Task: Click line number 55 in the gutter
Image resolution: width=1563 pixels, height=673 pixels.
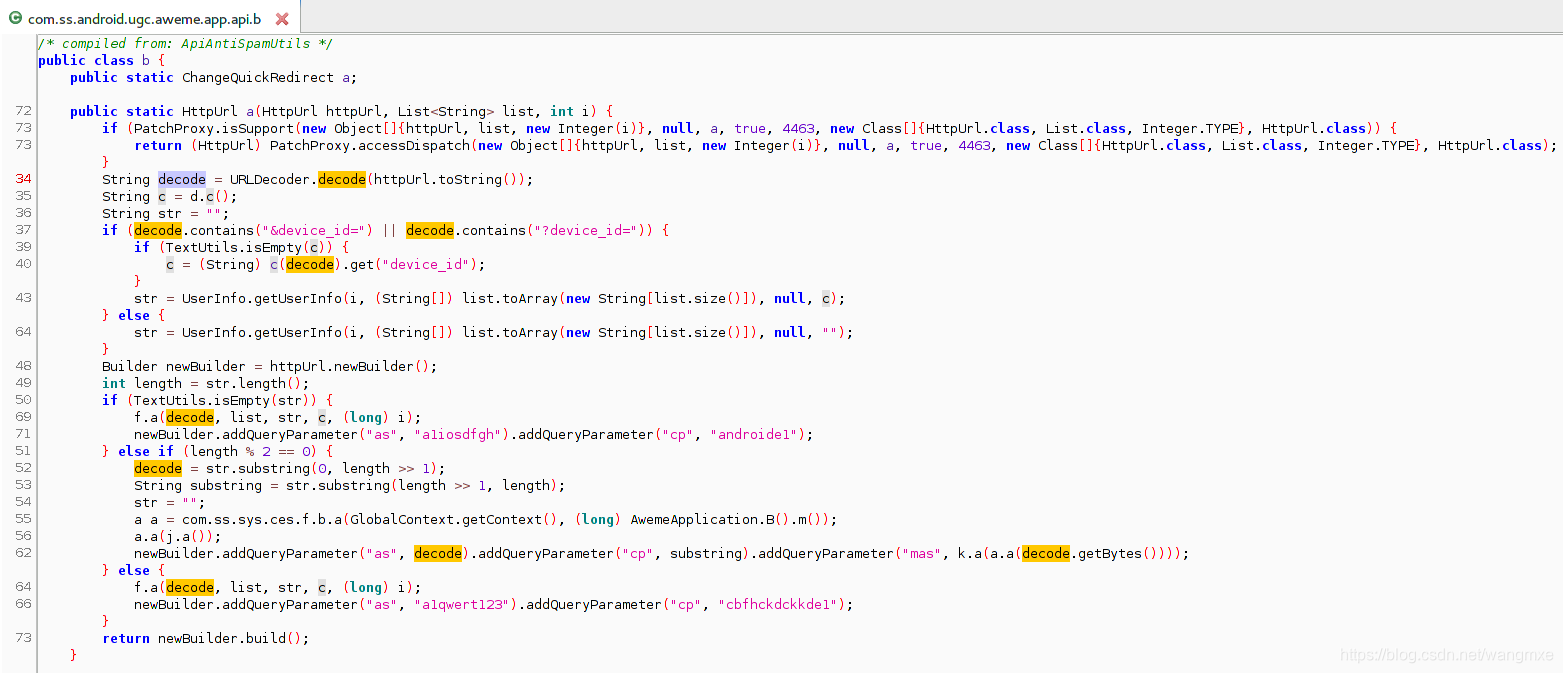Action: pos(25,519)
